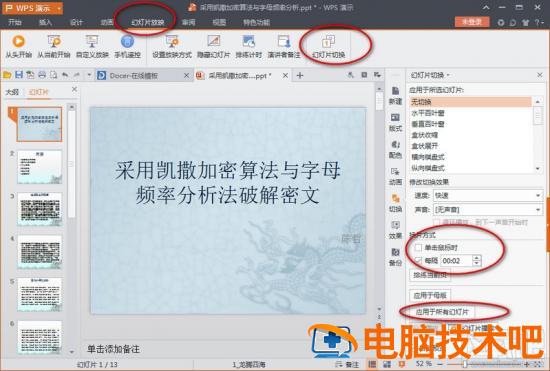Open quick access toolbar customize arrow
550x371 pixels.
coord(89,75)
